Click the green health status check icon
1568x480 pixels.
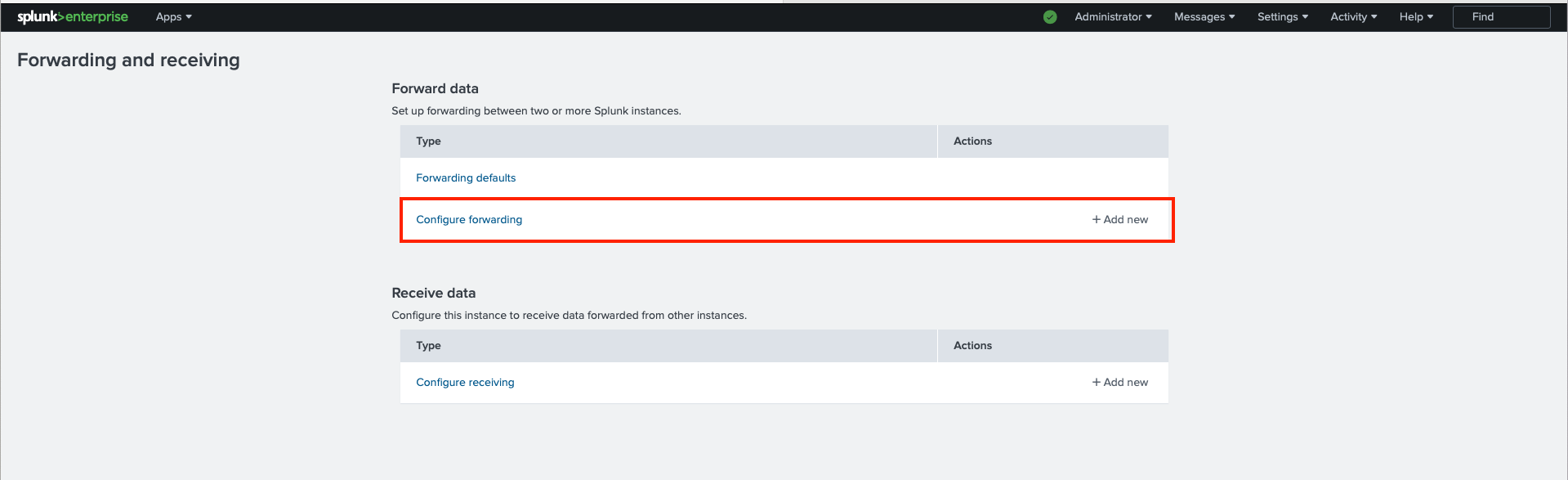click(1050, 17)
